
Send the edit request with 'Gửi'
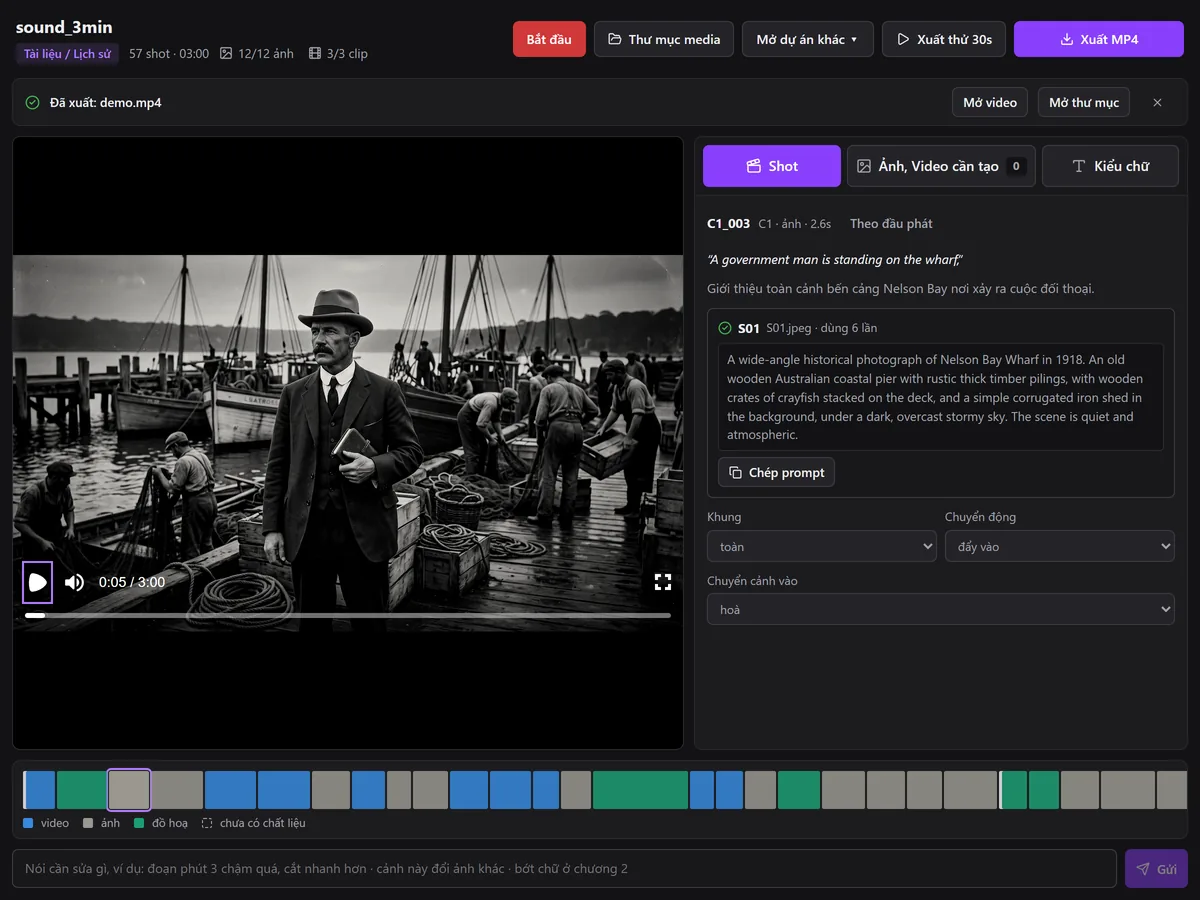coord(1156,868)
